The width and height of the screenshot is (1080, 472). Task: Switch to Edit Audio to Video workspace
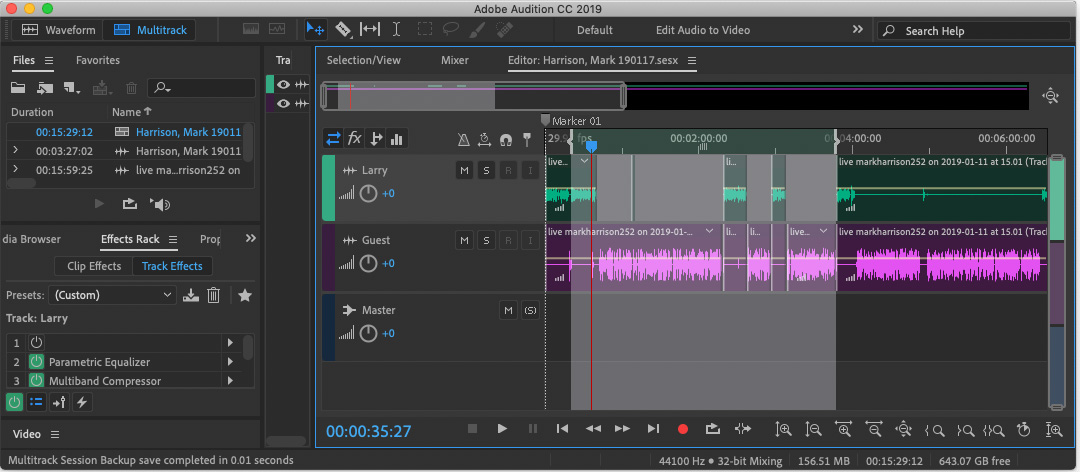(x=703, y=30)
